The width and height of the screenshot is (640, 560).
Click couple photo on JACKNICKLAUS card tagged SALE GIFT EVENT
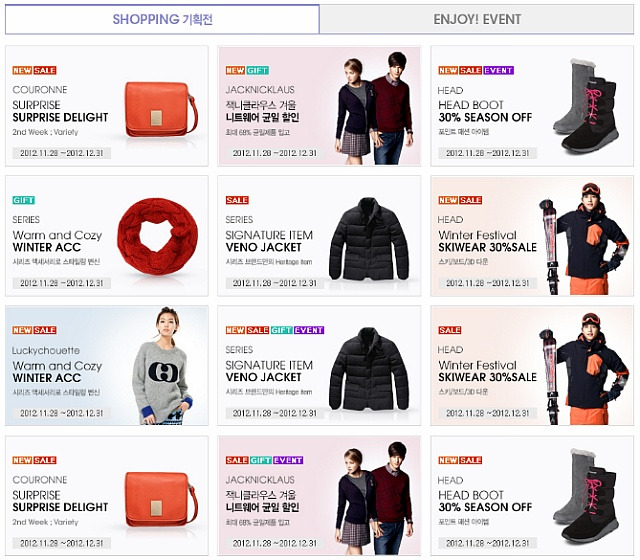374,498
